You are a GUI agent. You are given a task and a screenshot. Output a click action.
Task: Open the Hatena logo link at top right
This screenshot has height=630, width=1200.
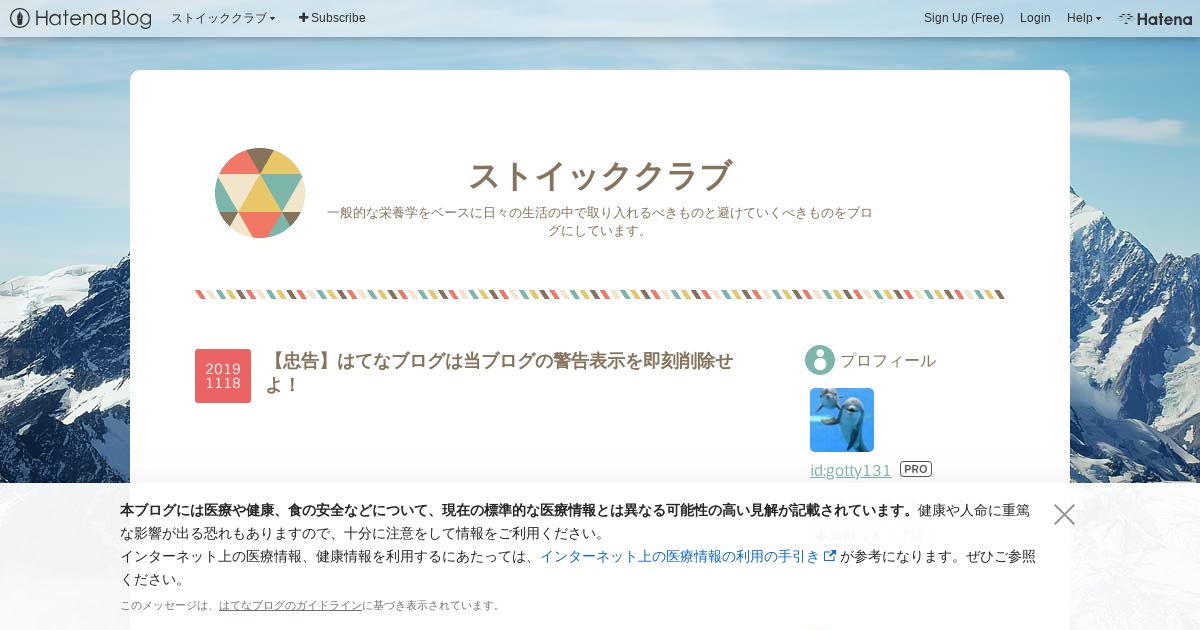[1155, 18]
